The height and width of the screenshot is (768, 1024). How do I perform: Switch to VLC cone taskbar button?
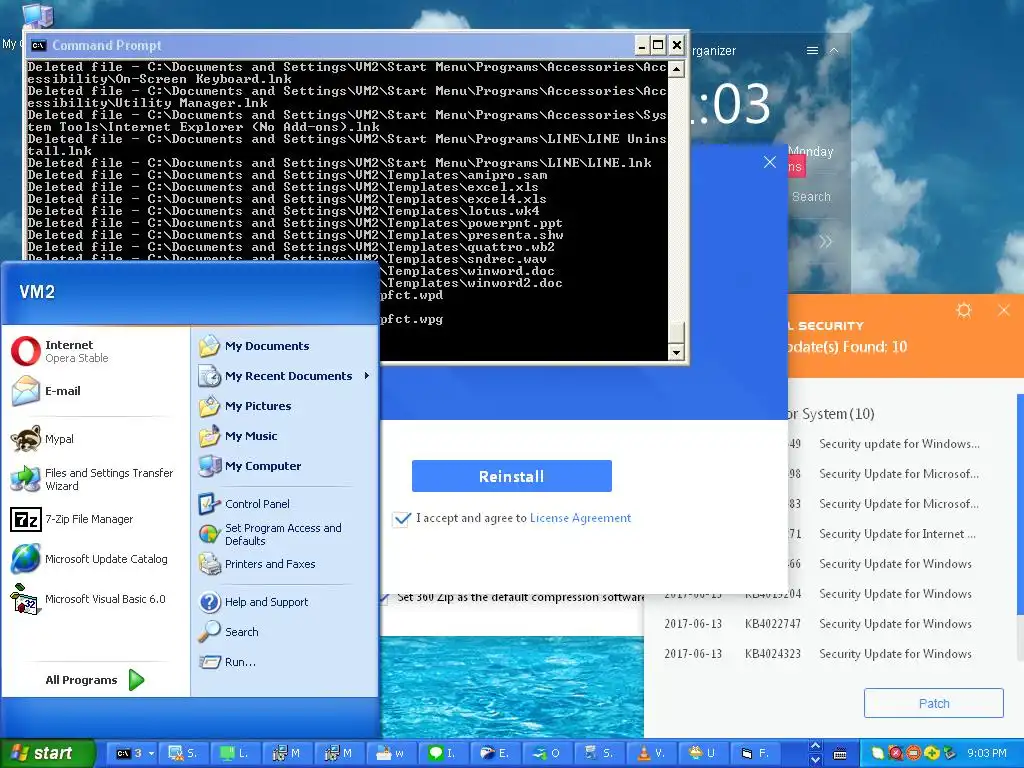654,754
